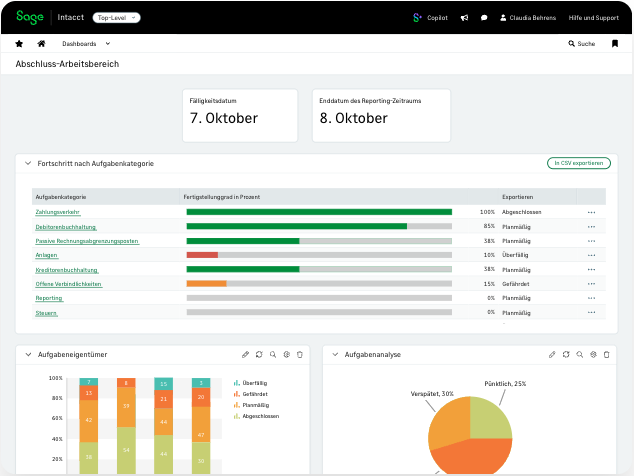Click the Suche search button

pos(581,44)
